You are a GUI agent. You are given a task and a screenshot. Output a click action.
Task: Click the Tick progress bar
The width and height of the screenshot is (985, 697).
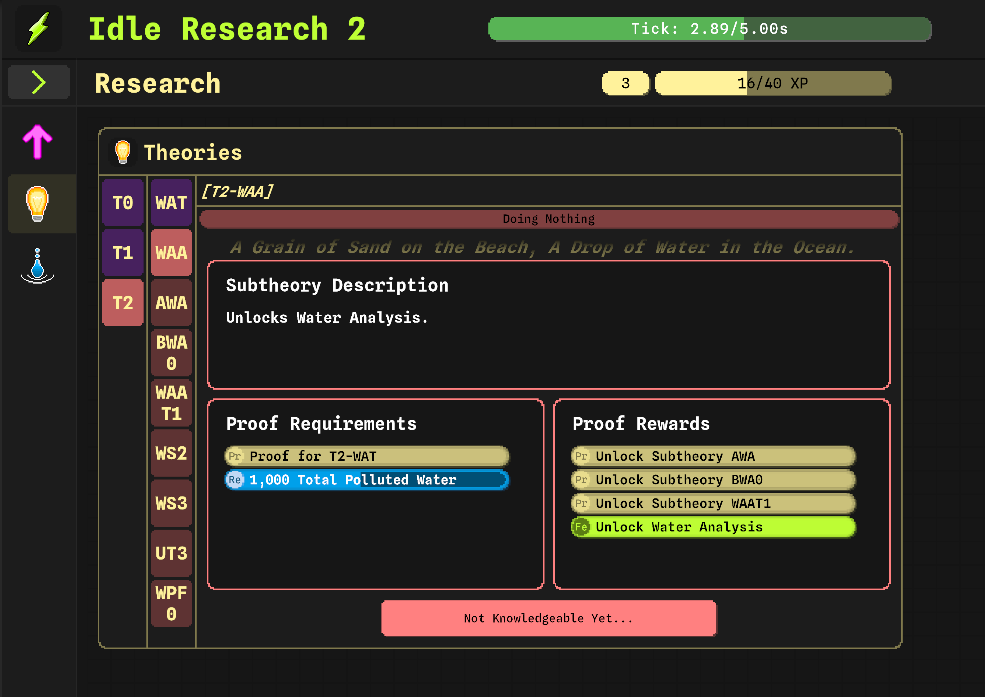[x=709, y=29]
